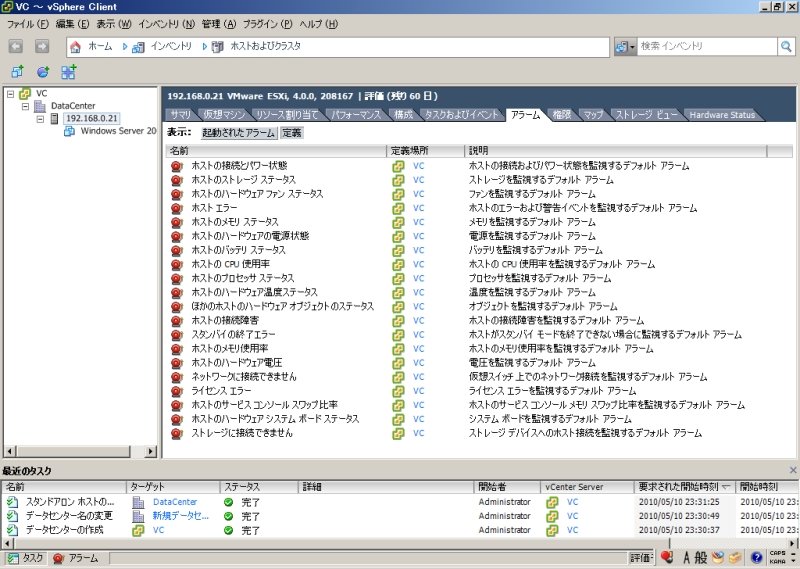Collapse the 192.168.0.21 host node
This screenshot has height=569, width=800.
pyautogui.click(x=40, y=119)
